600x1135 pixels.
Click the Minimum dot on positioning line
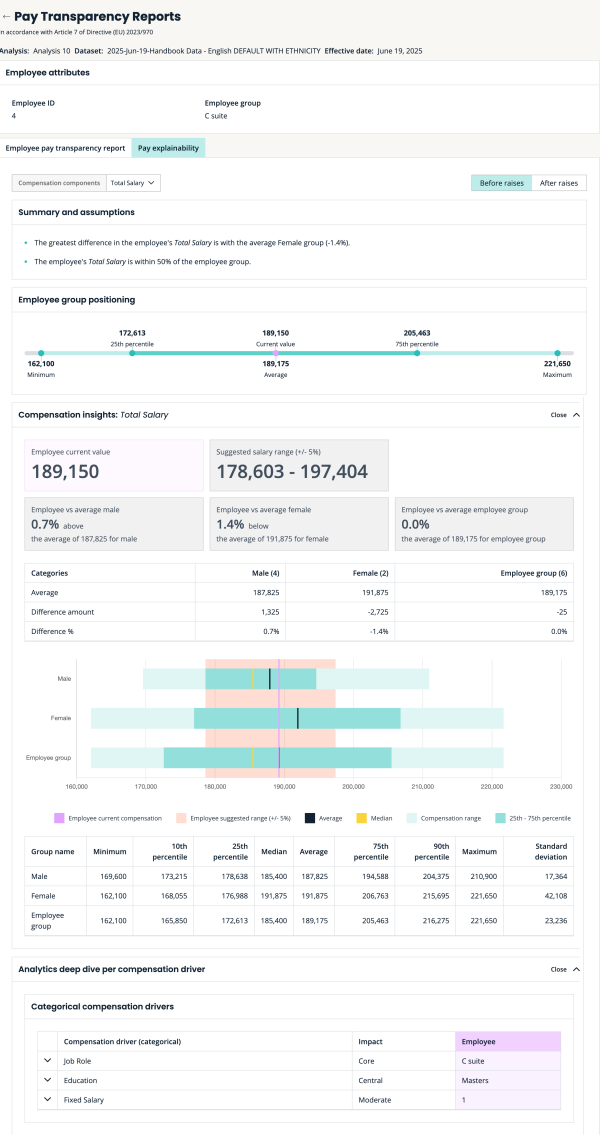click(x=41, y=353)
